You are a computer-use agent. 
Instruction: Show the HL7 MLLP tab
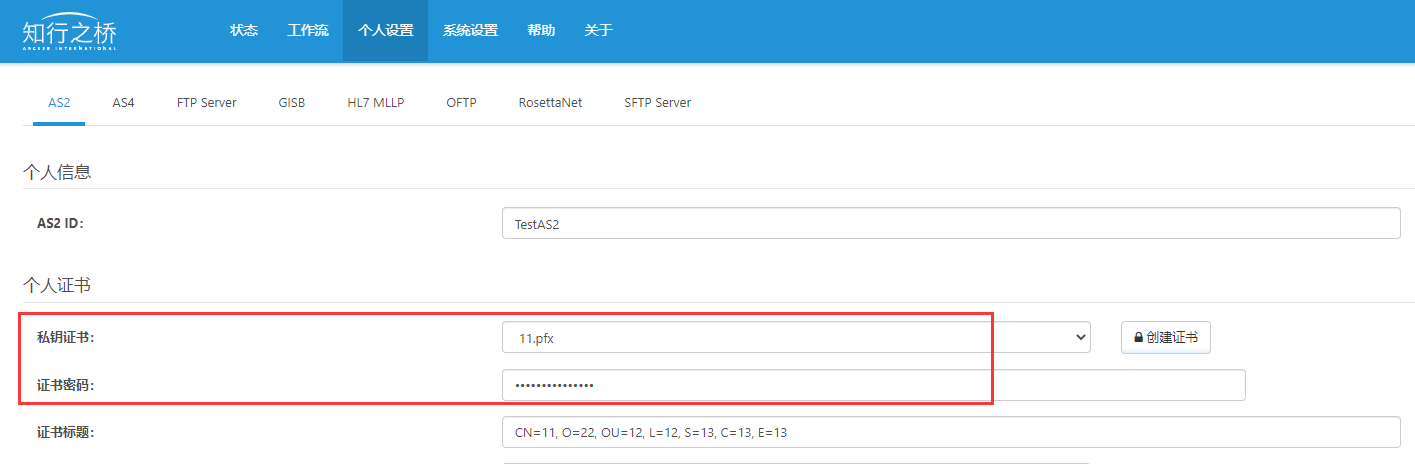pos(375,102)
